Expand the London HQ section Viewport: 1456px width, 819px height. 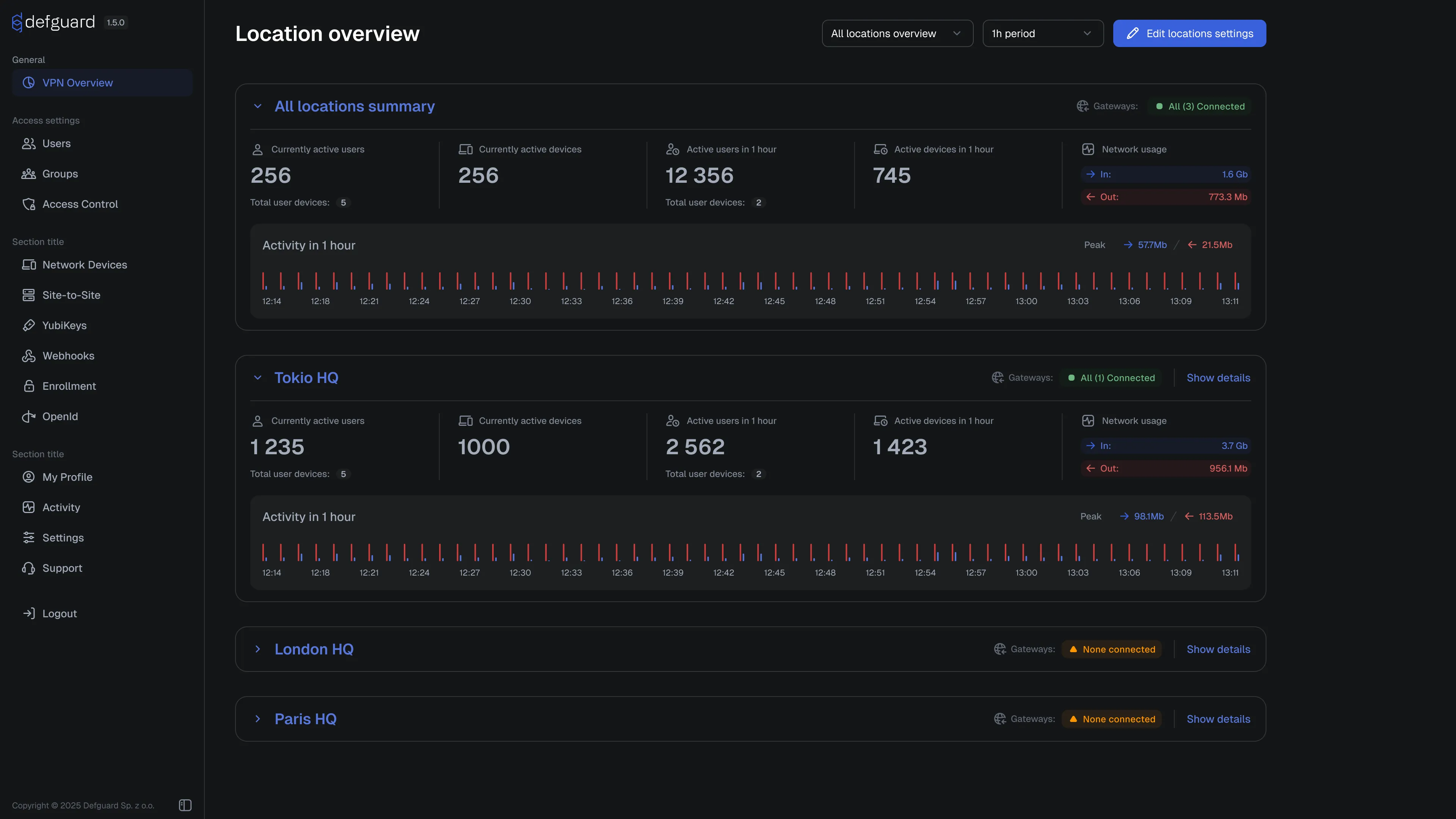pyautogui.click(x=258, y=649)
